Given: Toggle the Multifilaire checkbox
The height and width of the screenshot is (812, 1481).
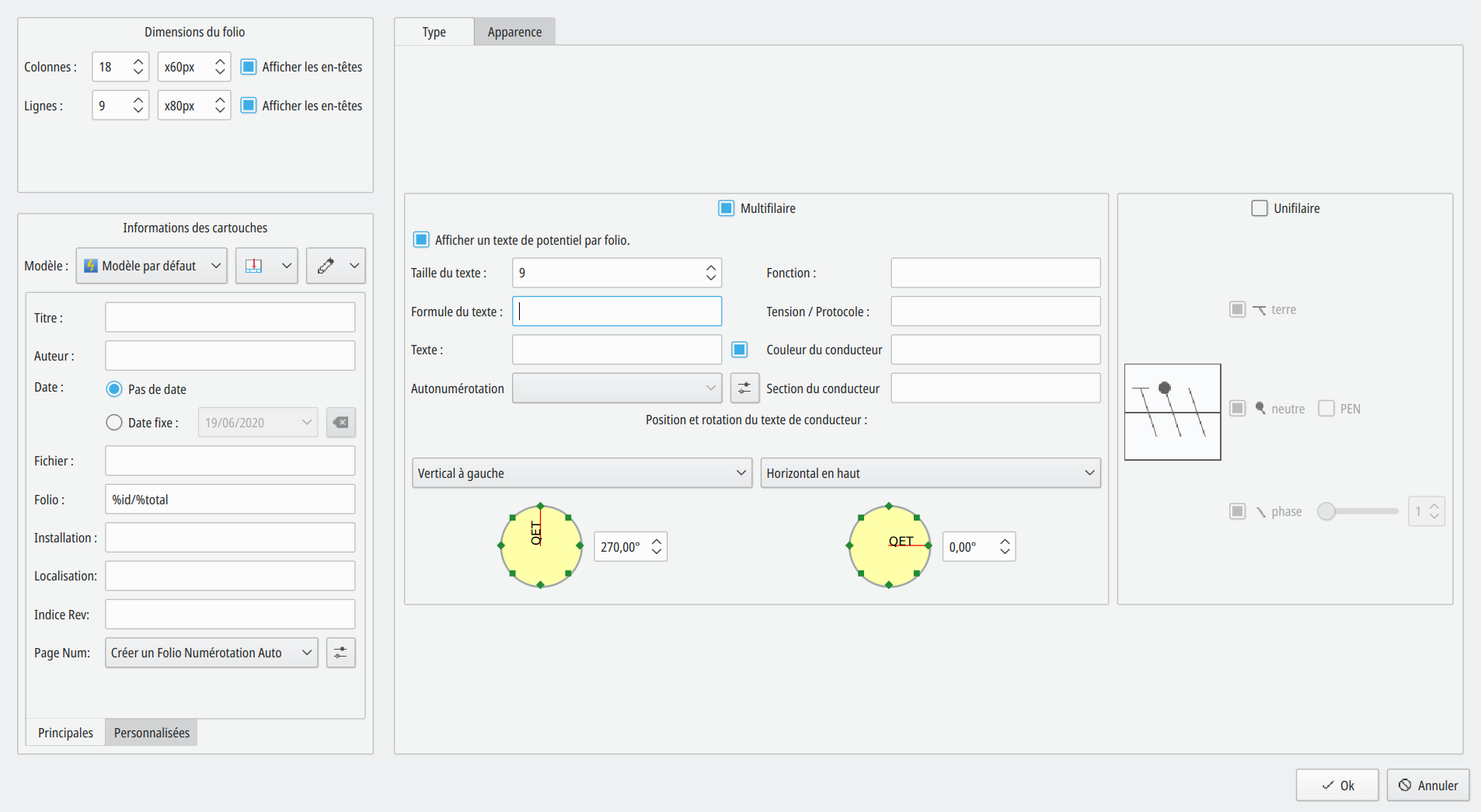Looking at the screenshot, I should click(726, 208).
